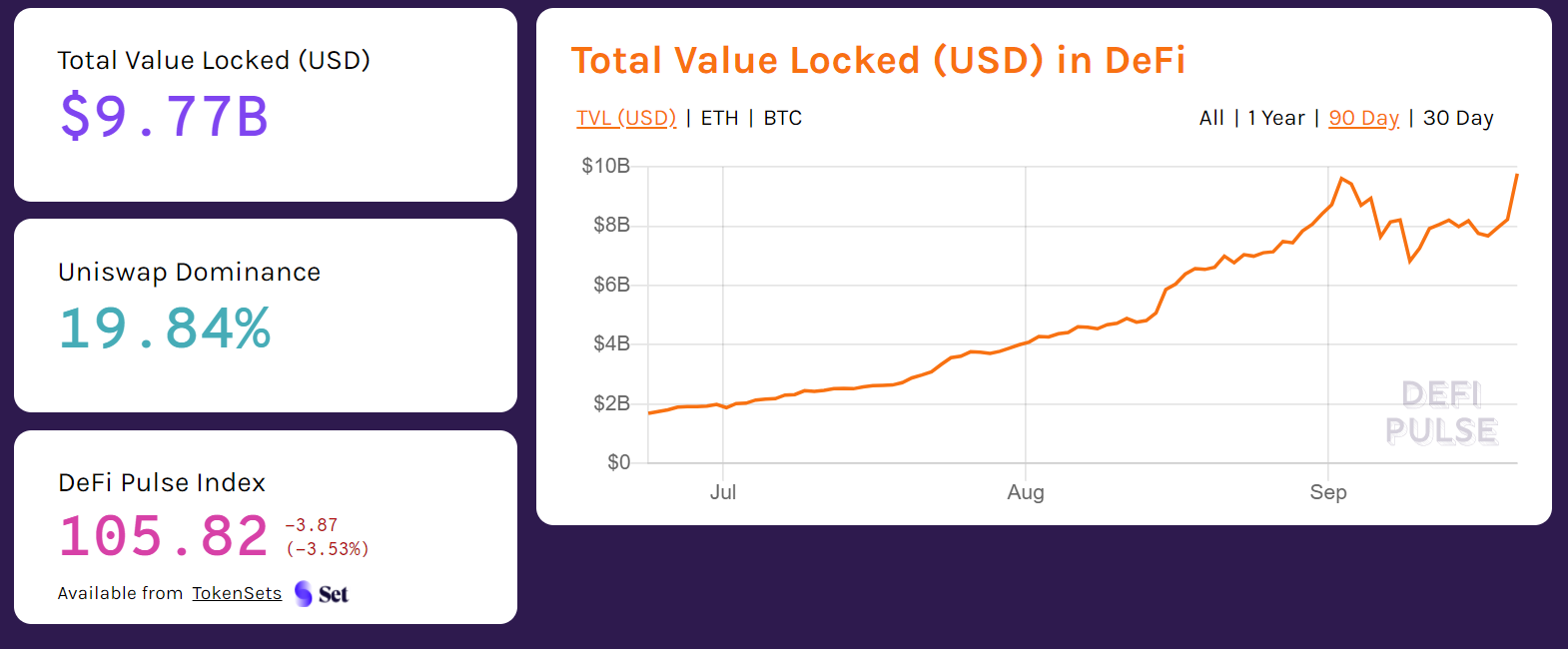The image size is (1568, 649).
Task: Select the 30 Day time range
Action: (1457, 117)
